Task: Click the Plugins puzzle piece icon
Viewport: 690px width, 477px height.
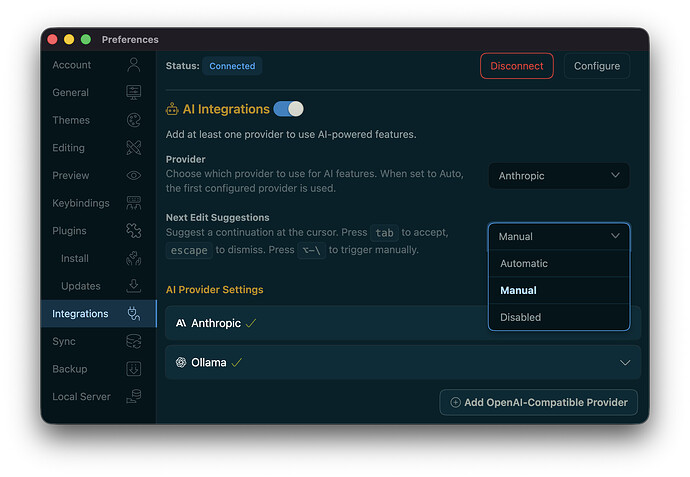Action: tap(134, 231)
